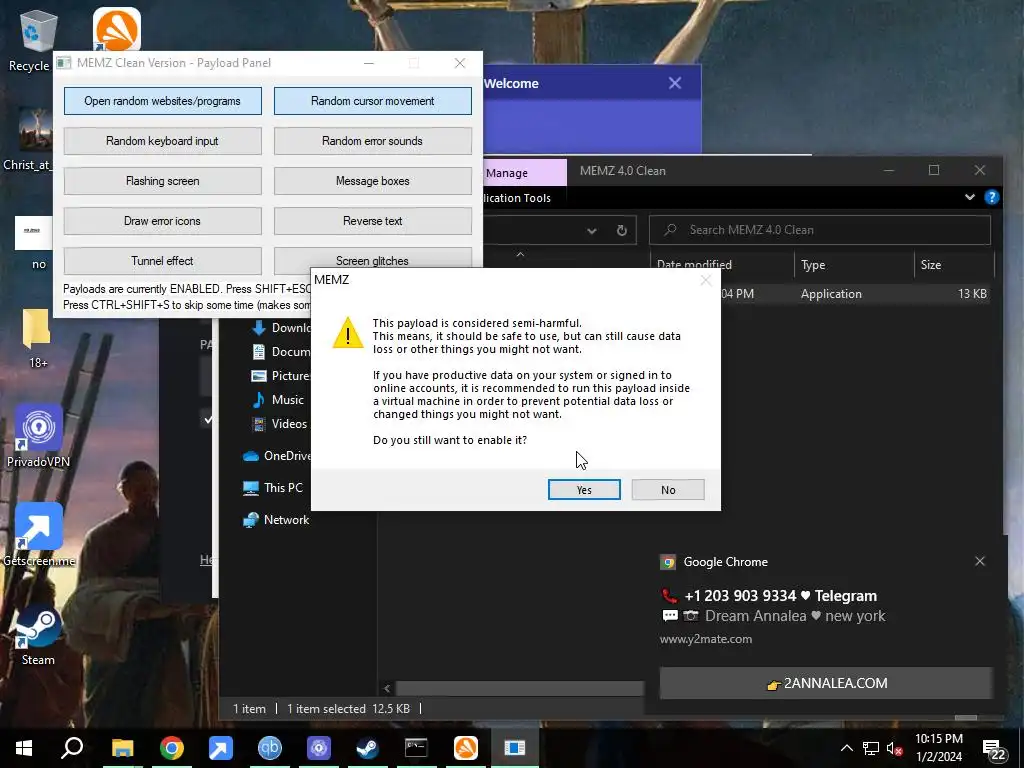The image size is (1024, 768).
Task: Click Yes in the MEMZ warning dialog
Action: pos(584,490)
